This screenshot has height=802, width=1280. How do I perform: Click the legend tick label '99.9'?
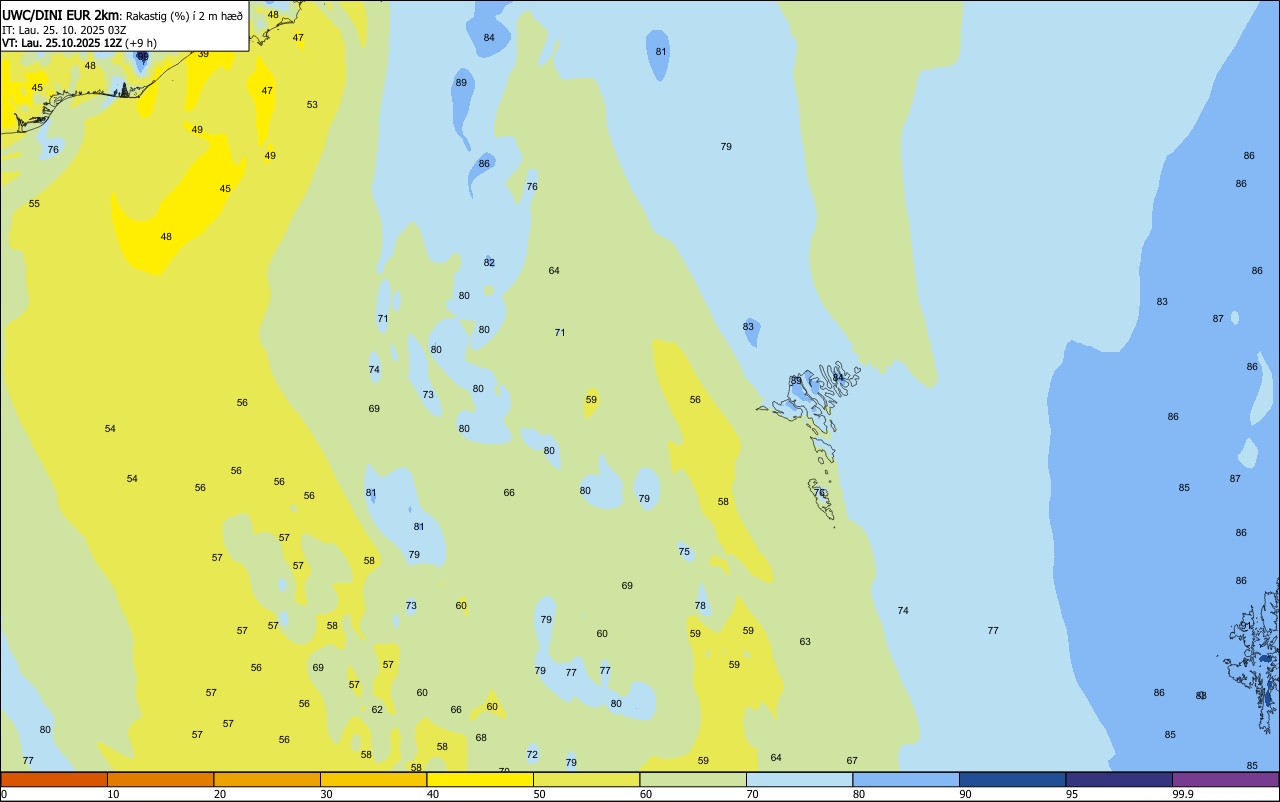coord(1183,794)
